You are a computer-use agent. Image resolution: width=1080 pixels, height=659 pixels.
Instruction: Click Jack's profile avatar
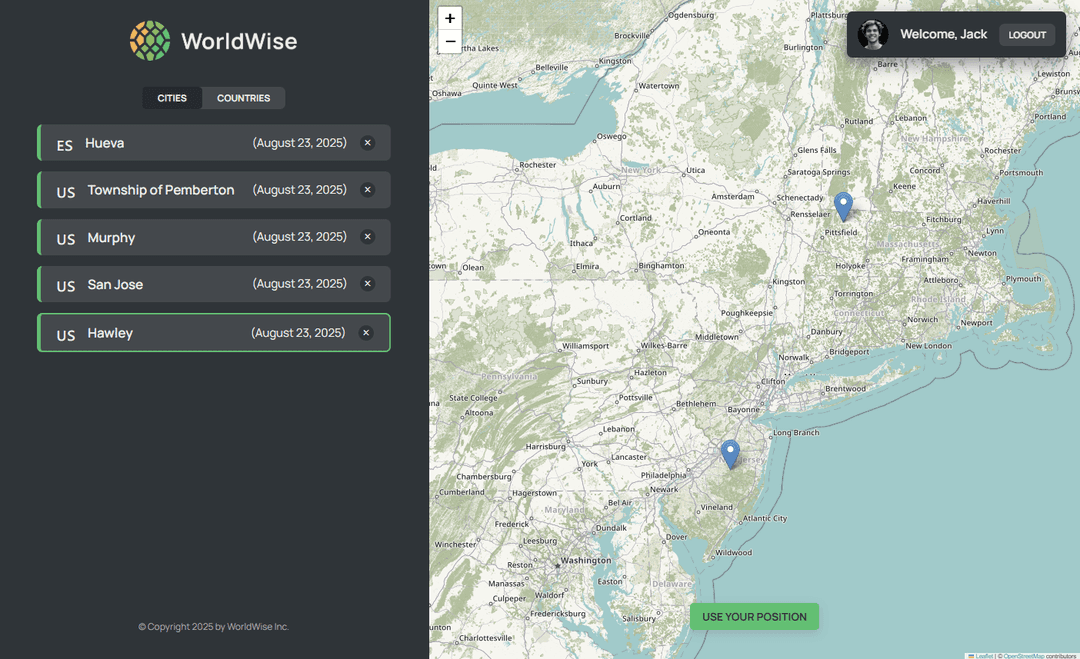pyautogui.click(x=873, y=34)
